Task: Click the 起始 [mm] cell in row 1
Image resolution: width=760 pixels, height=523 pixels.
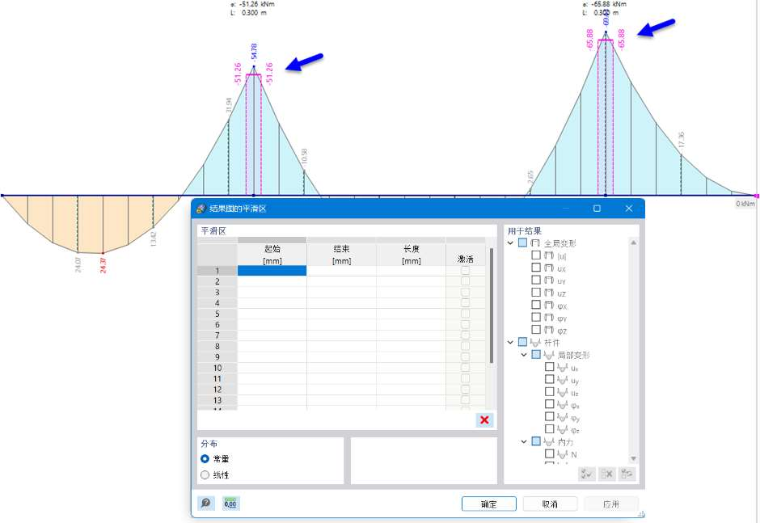Action: pyautogui.click(x=272, y=270)
